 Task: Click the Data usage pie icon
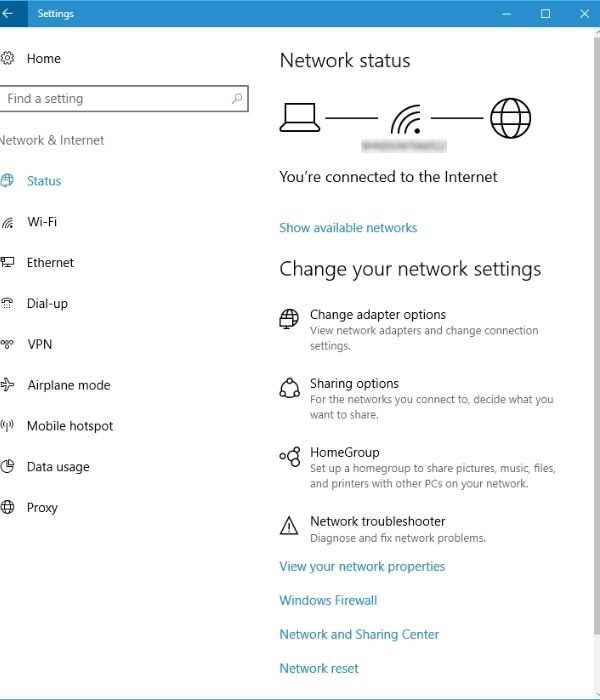pyautogui.click(x=7, y=467)
